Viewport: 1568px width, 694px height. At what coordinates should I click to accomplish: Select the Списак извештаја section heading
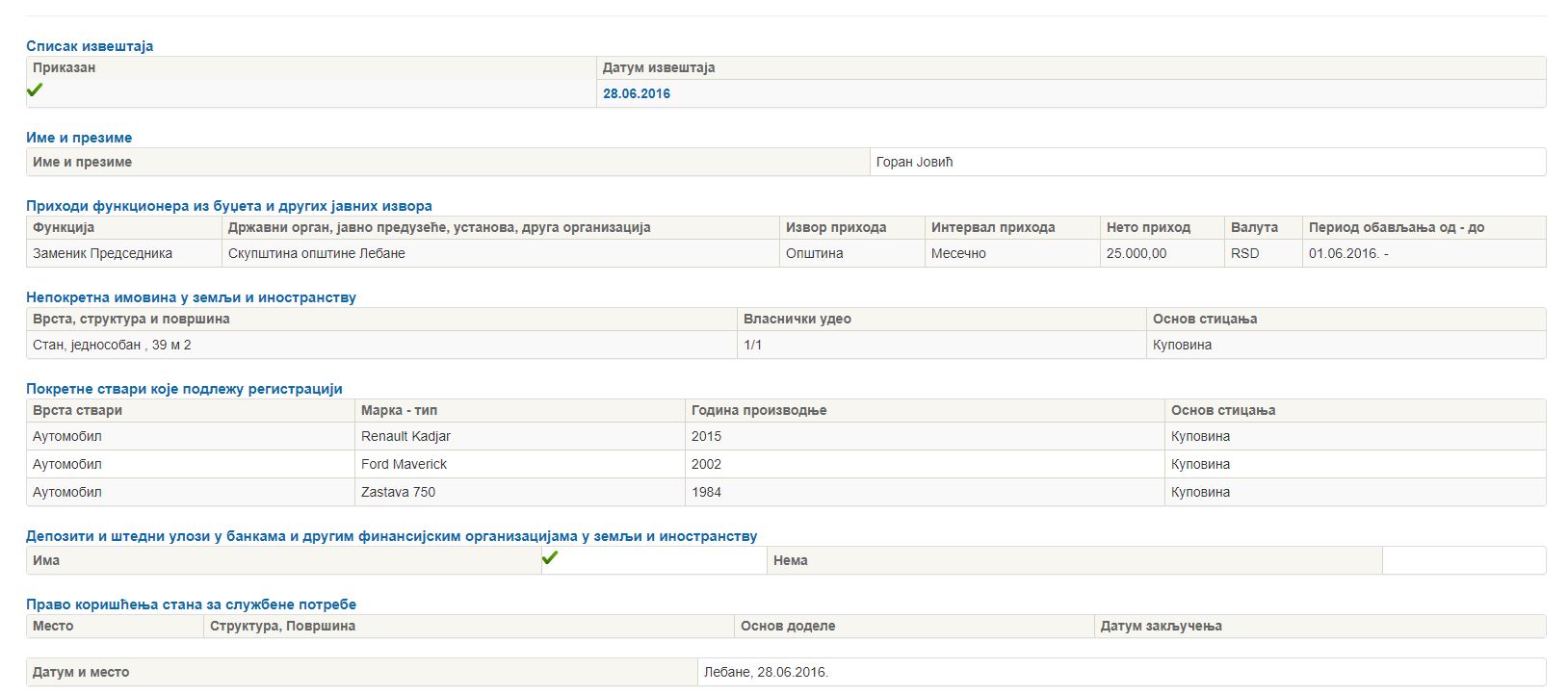tap(90, 46)
